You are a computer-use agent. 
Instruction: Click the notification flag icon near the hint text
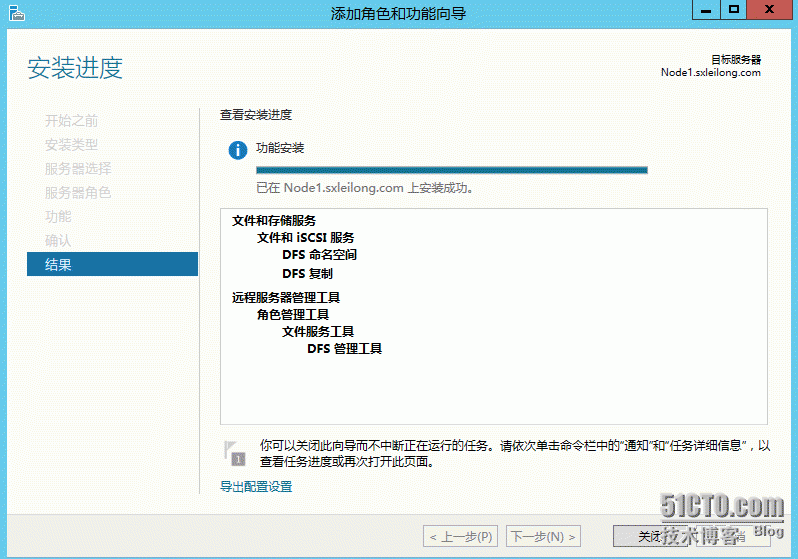pyautogui.click(x=235, y=453)
